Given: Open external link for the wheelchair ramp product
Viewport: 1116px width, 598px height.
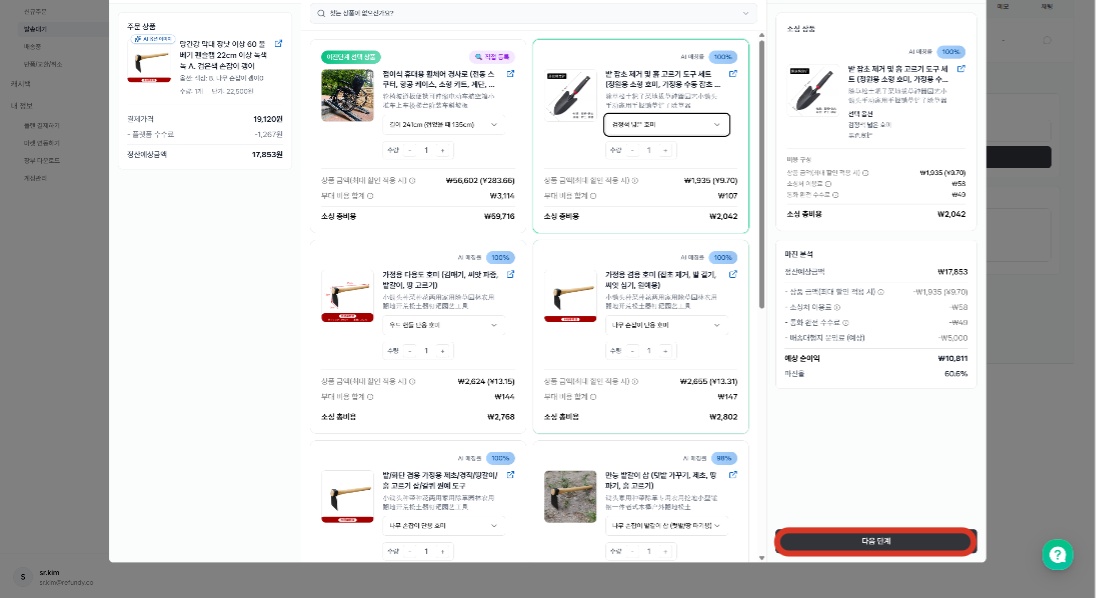Looking at the screenshot, I should pos(510,74).
